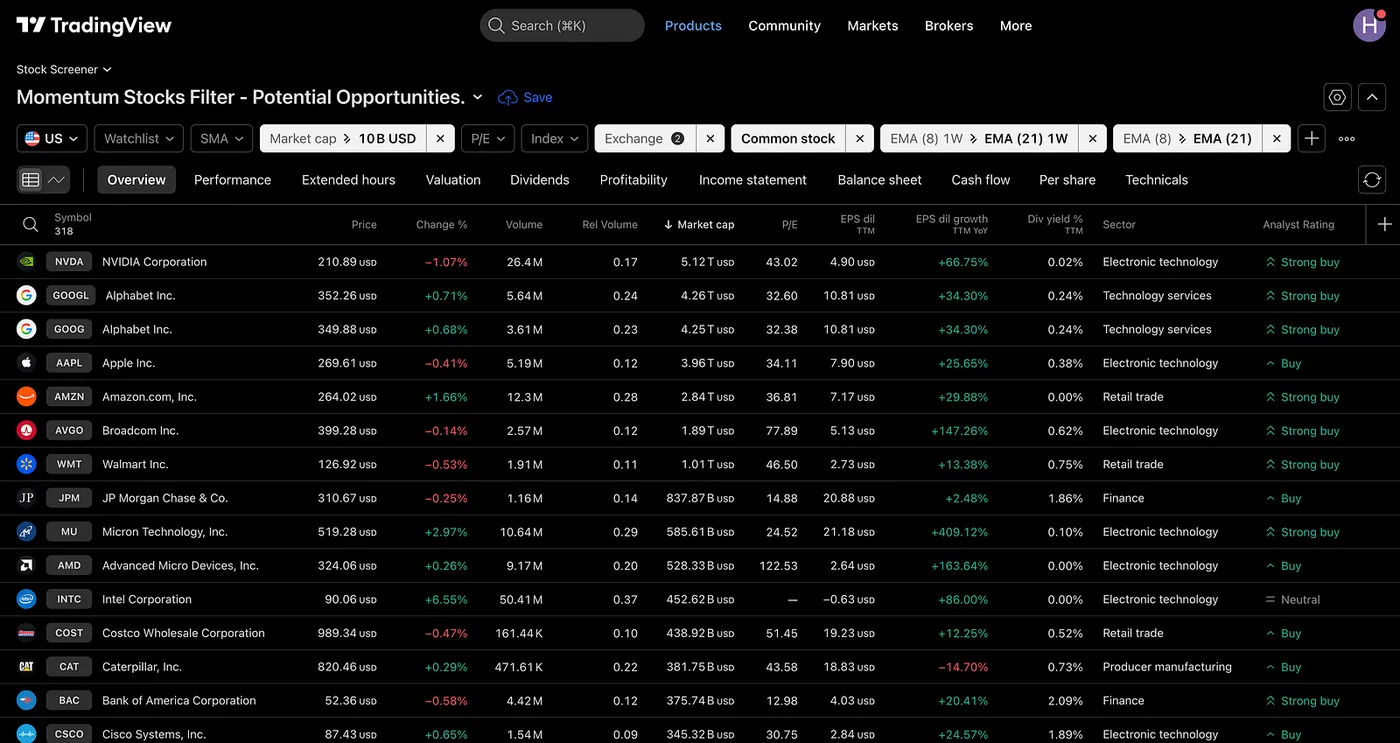Viewport: 1400px width, 743px height.
Task: Switch to chart view
Action: (x=57, y=180)
